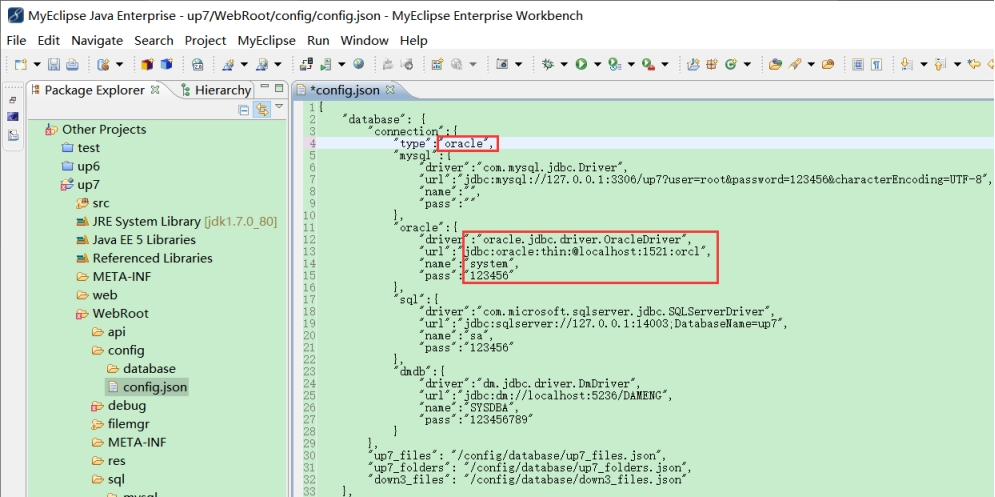
Task: Select JRE System Library entry
Action: click(x=185, y=222)
